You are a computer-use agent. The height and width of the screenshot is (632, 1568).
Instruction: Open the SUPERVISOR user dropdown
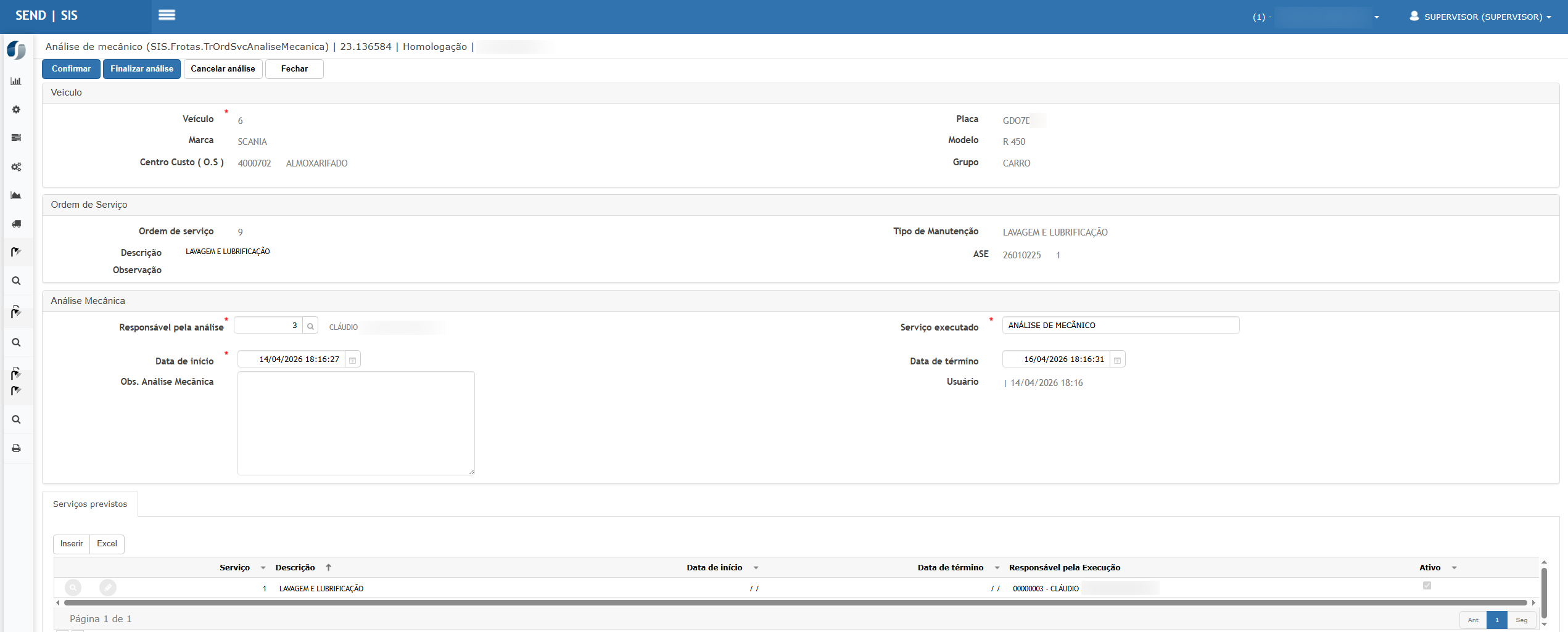[x=1480, y=17]
